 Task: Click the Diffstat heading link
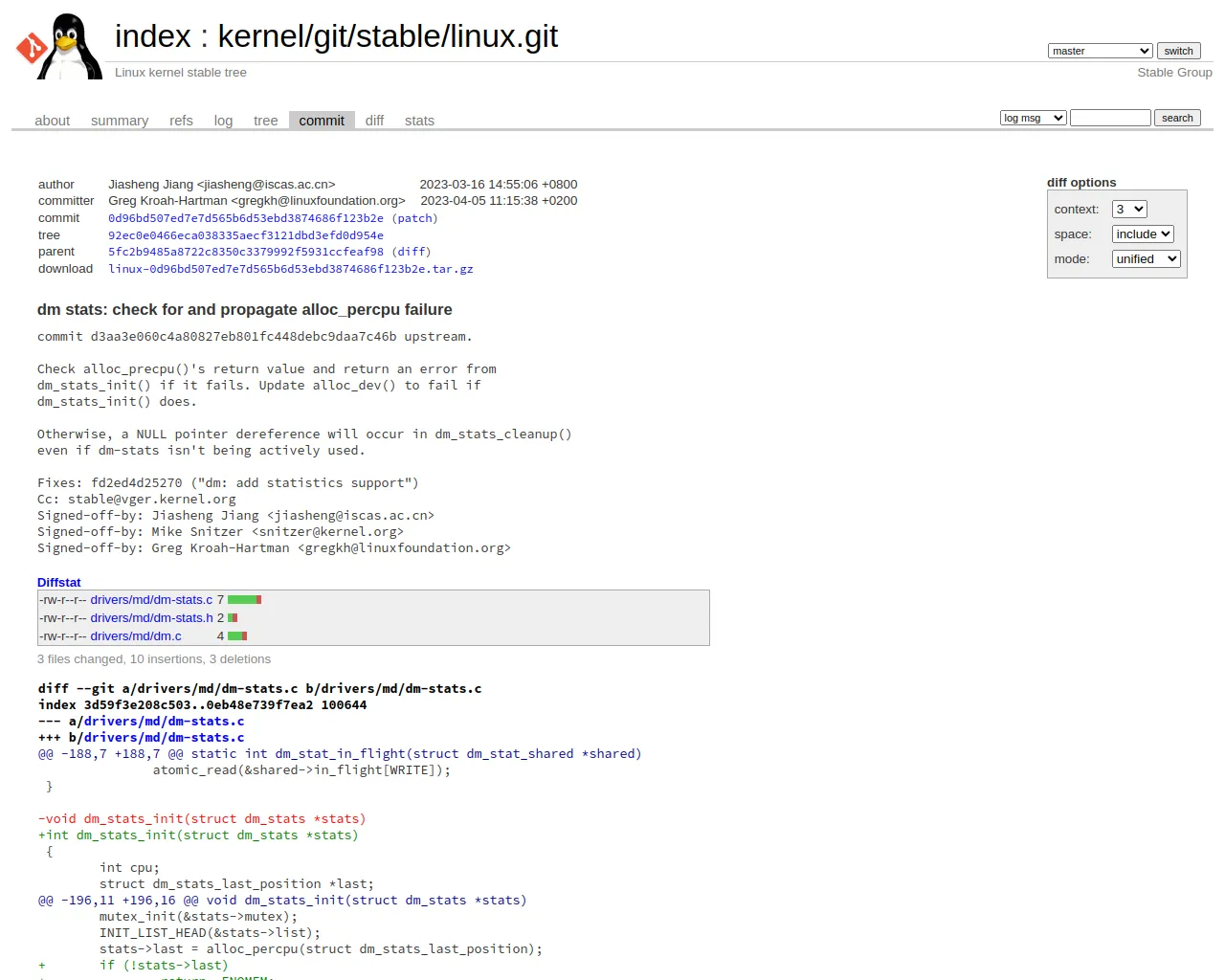[59, 582]
